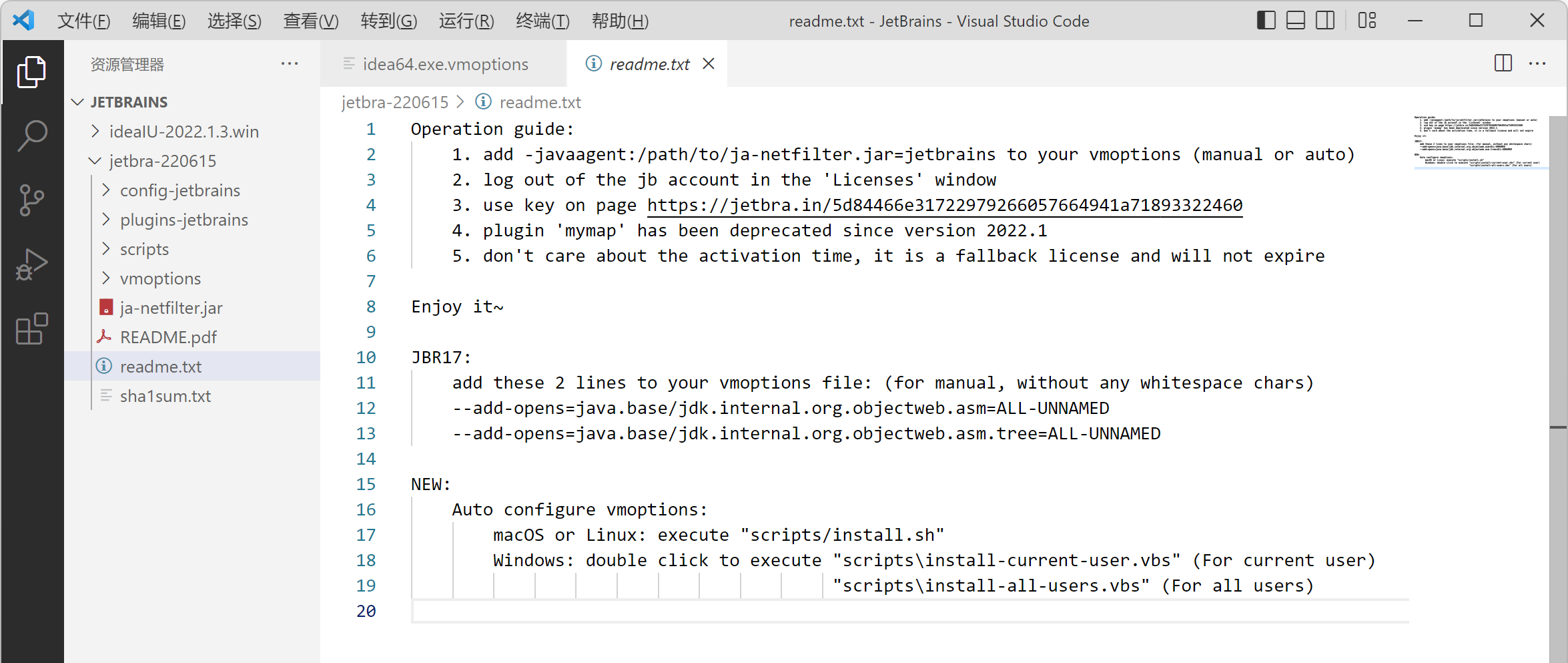The height and width of the screenshot is (663, 1568).
Task: Switch to the idea64.exe.vmoptions tab
Action: coord(444,63)
